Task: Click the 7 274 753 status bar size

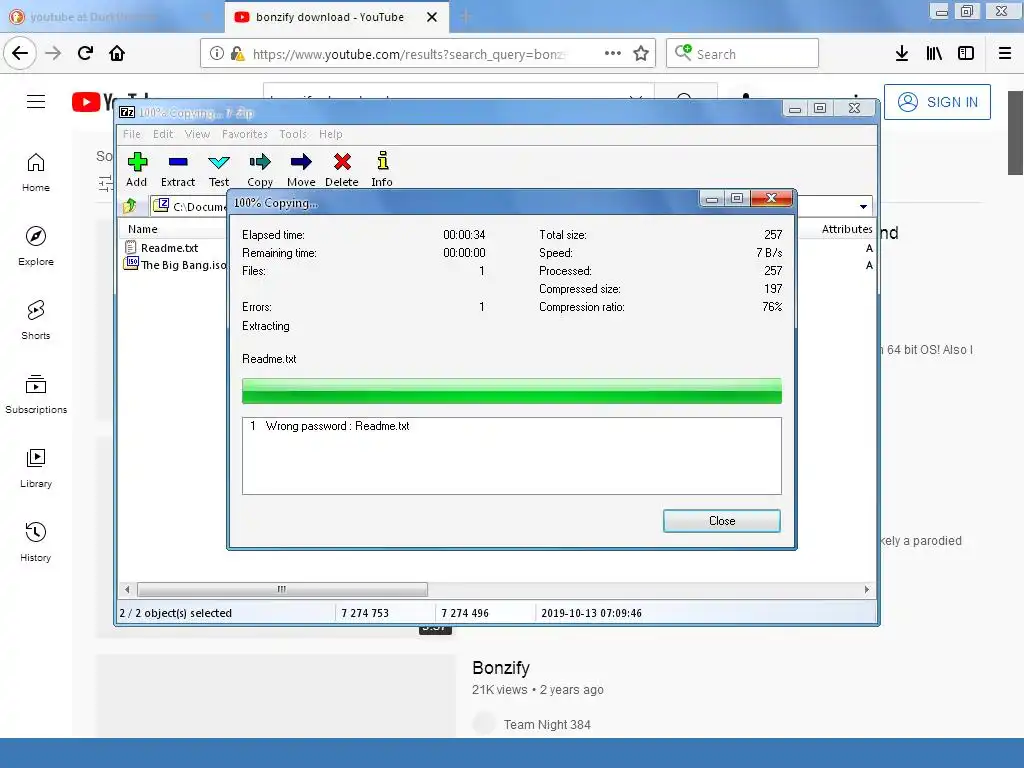Action: [x=365, y=613]
